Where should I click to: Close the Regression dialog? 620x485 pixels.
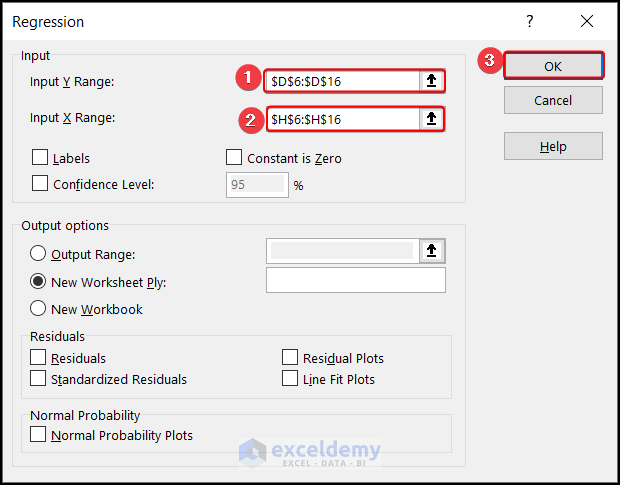(587, 21)
